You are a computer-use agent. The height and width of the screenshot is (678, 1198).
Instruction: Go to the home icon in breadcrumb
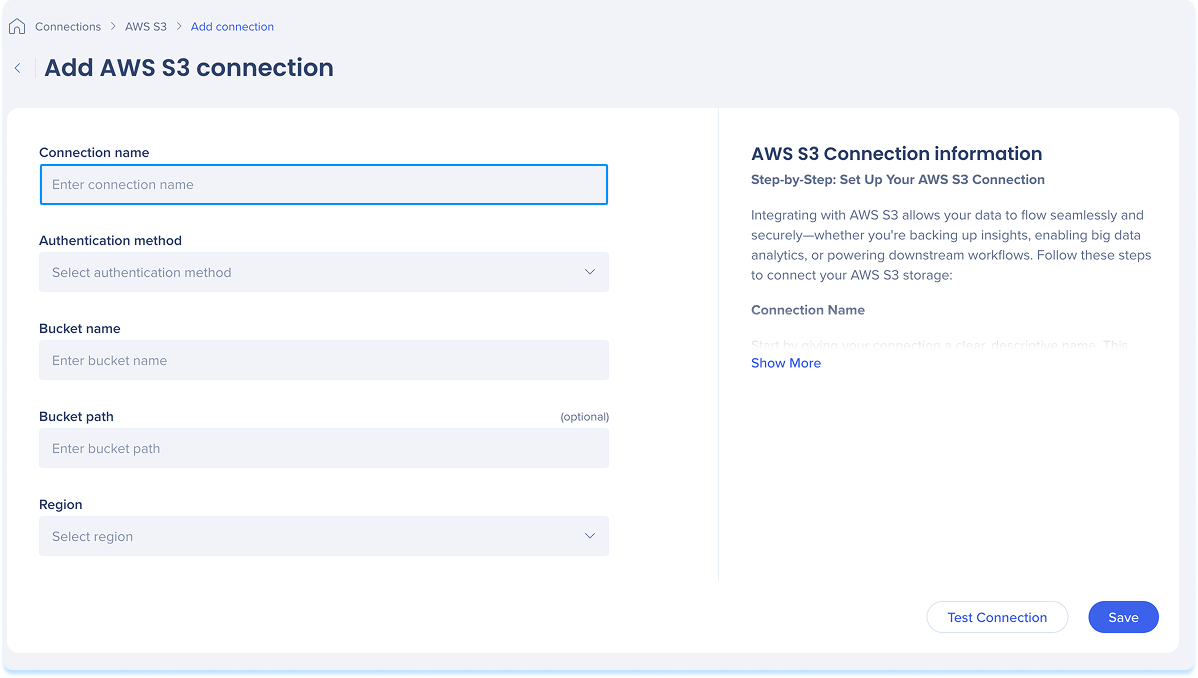(x=17, y=27)
